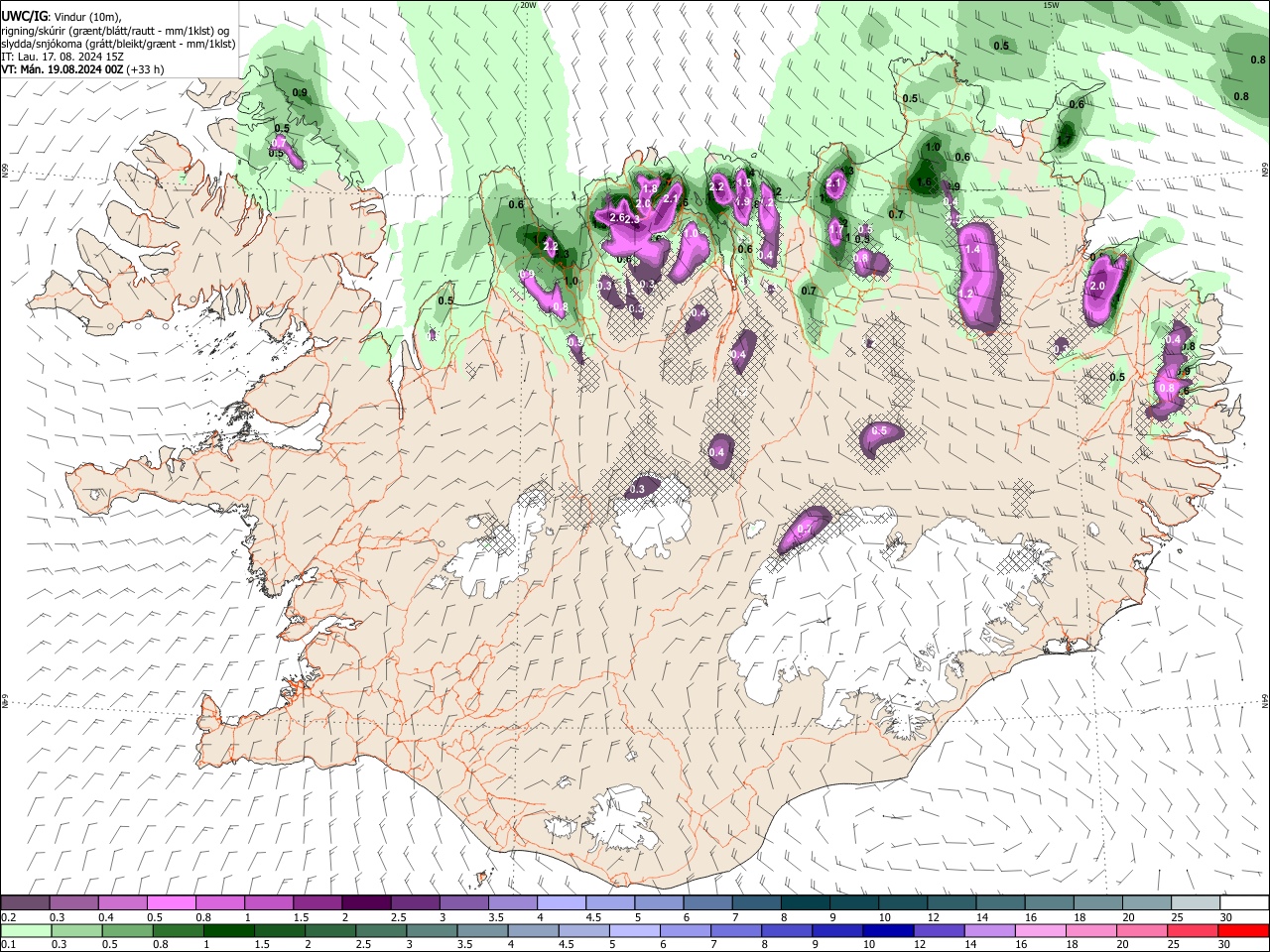Select the dark teal 8–9 upper legend swatch
Screen dimensions: 1270x952
pos(806,903)
